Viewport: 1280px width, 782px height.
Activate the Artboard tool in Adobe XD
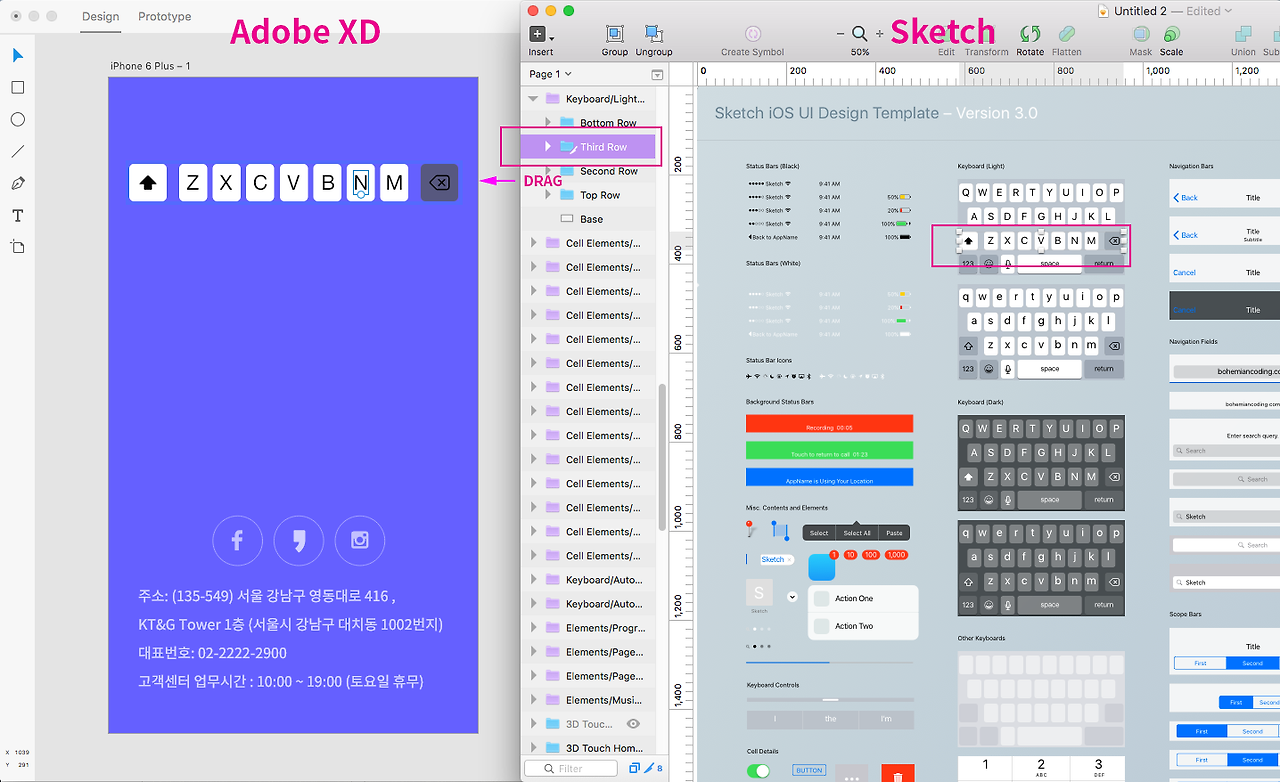[x=18, y=246]
